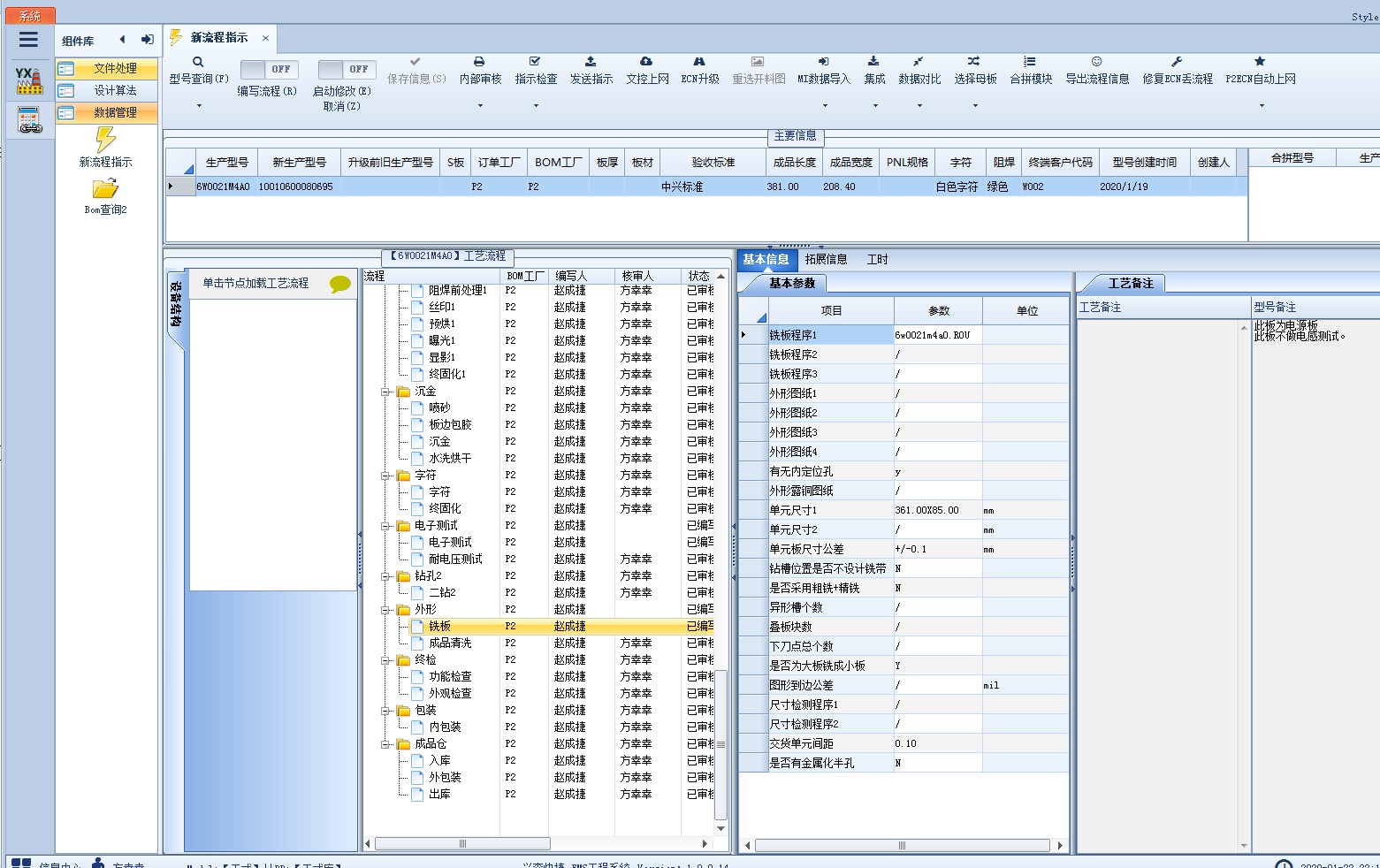The width and height of the screenshot is (1380, 868).
Task: Open dropdown arrow under 选择母板
Action: click(x=975, y=106)
